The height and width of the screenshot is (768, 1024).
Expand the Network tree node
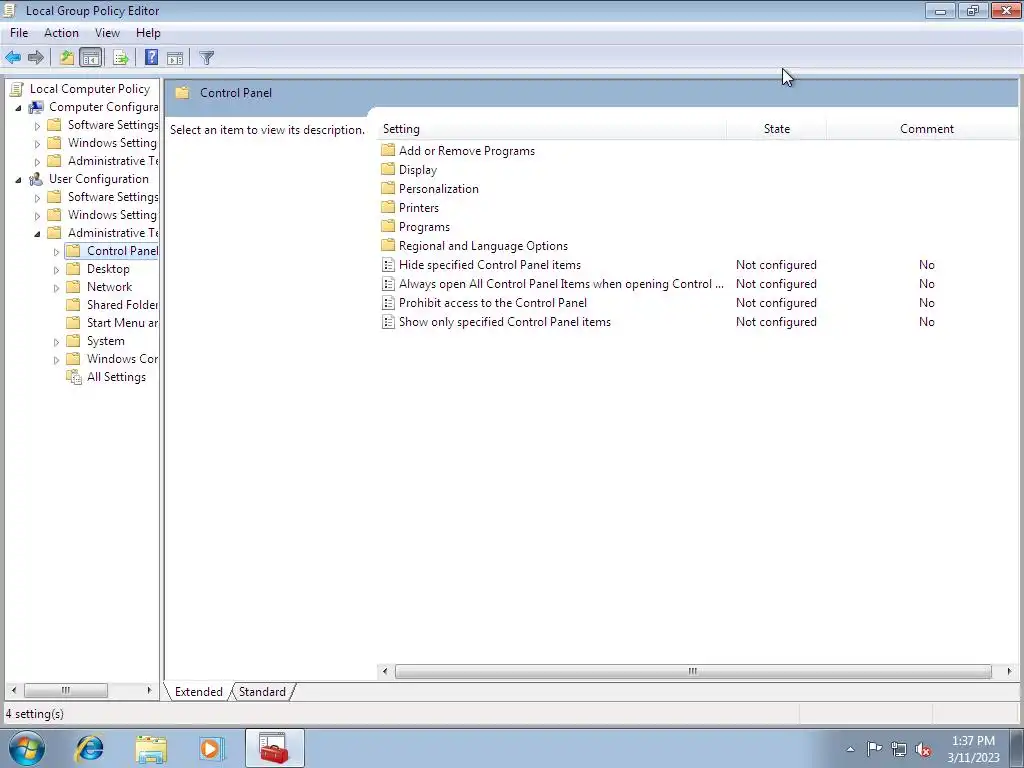point(56,287)
